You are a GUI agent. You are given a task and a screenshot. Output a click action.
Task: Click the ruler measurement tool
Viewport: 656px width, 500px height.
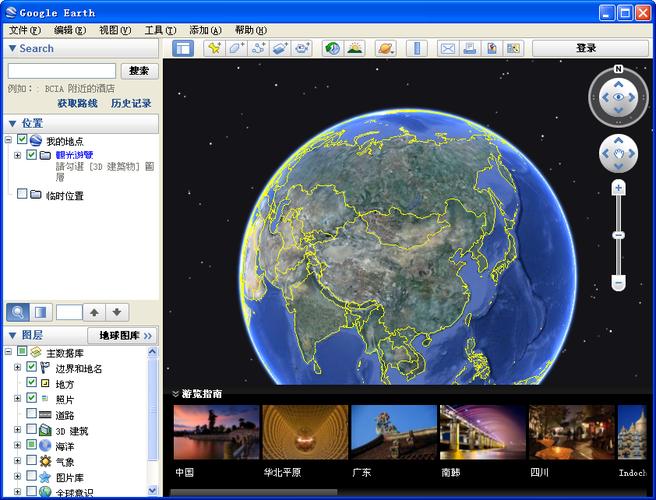tap(416, 48)
